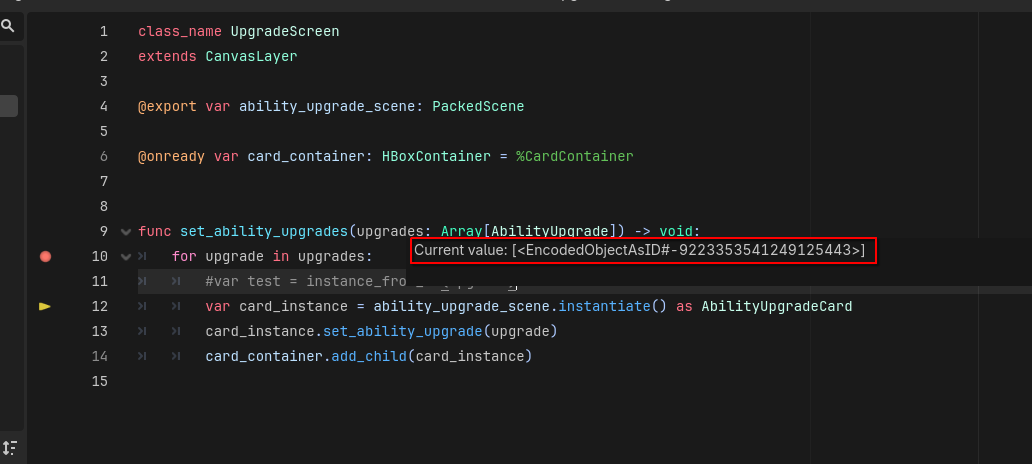This screenshot has height=464, width=1032.
Task: Click the search magnifier icon in the script panel
Action: (7, 26)
